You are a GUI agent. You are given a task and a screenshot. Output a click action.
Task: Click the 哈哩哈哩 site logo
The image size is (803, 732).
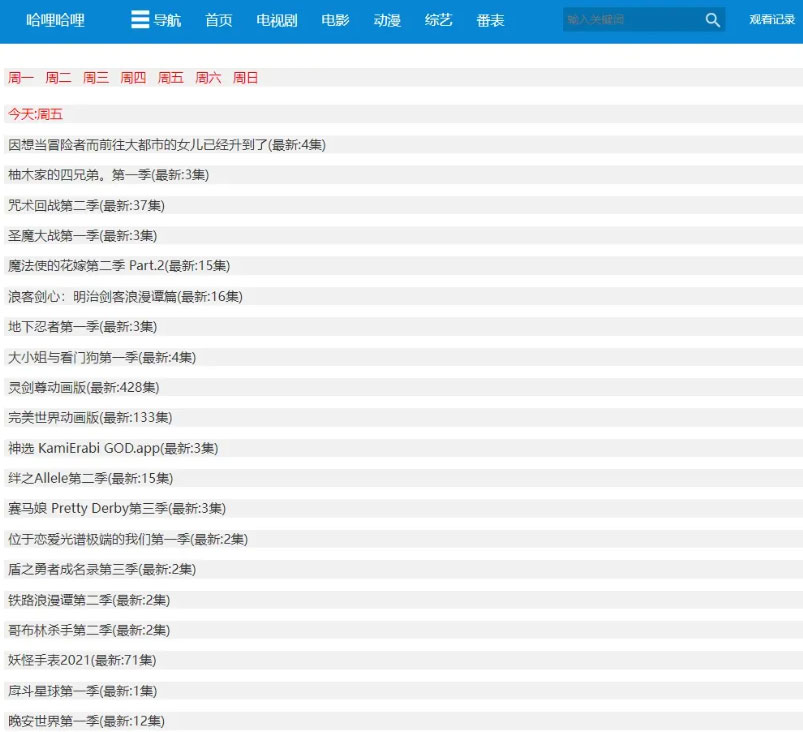pos(55,20)
